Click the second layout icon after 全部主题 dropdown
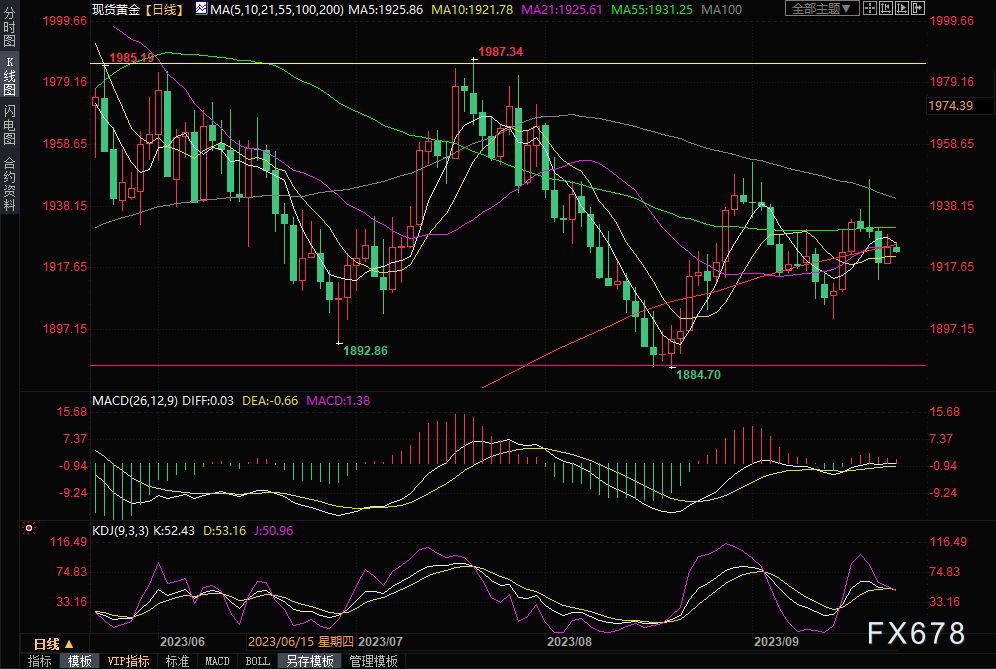Screen dimensions: 996x669 [887, 9]
